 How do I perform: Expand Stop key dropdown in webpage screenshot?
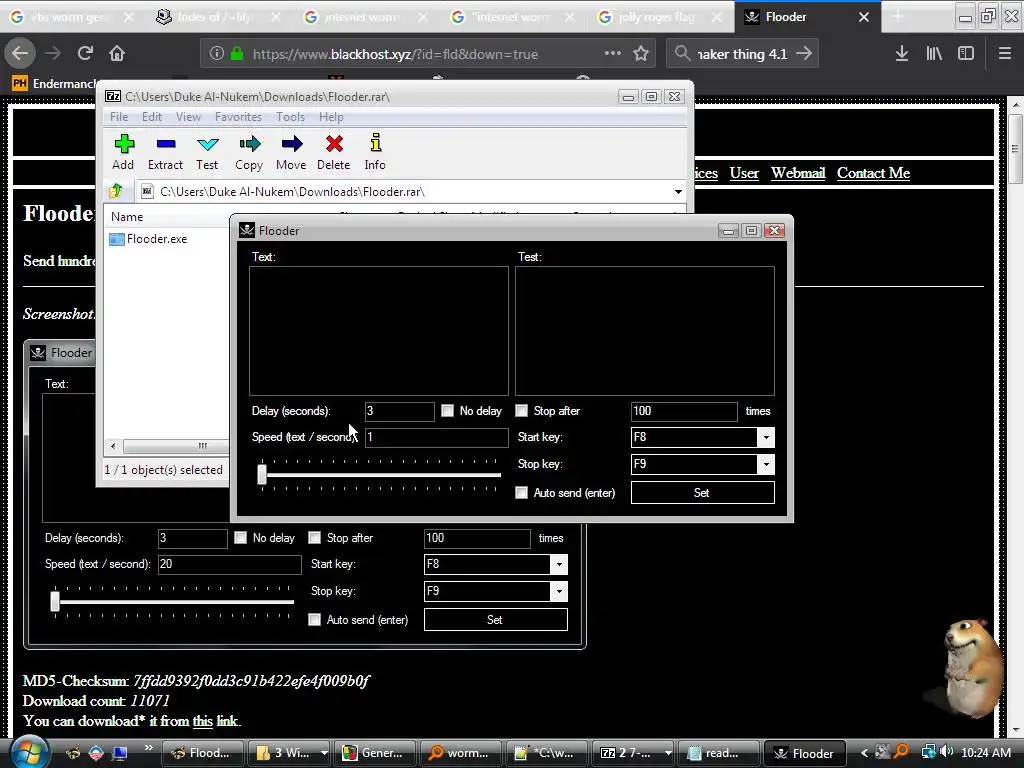tap(558, 592)
